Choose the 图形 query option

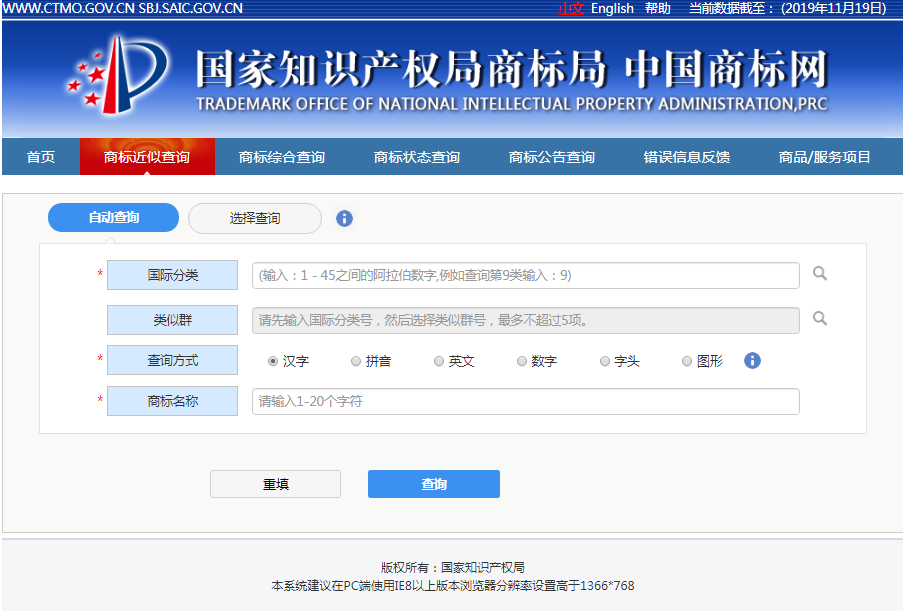tap(686, 361)
